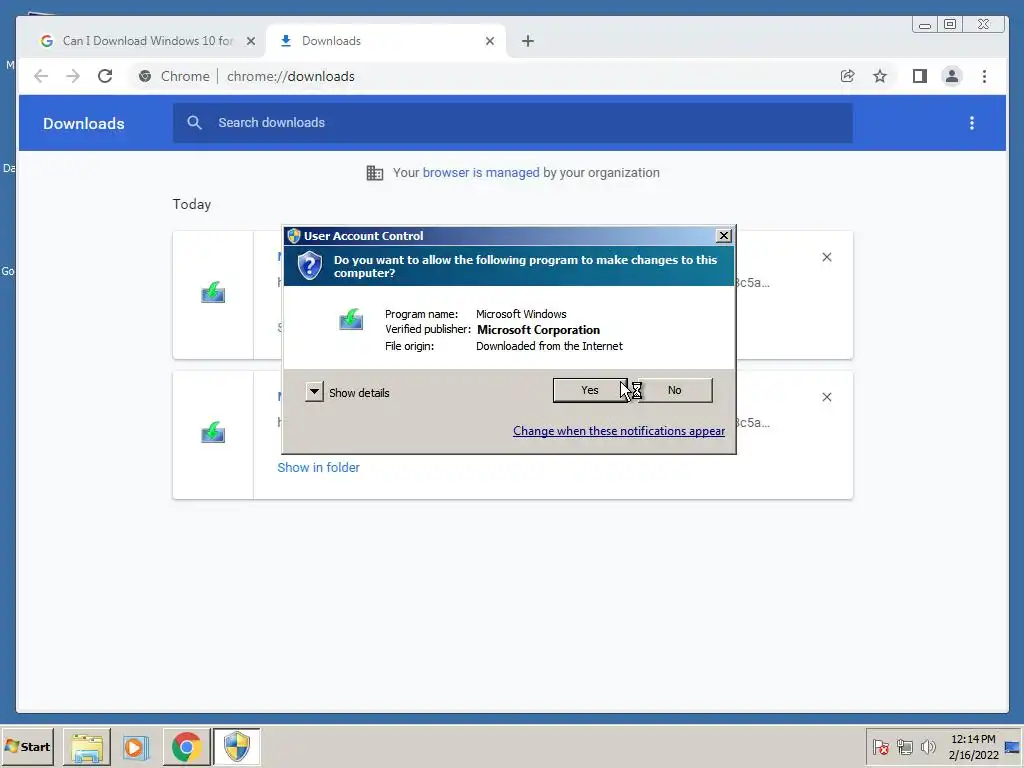Expand Show details arrow in UAC dialog
This screenshot has width=1024, height=768.
tap(314, 392)
